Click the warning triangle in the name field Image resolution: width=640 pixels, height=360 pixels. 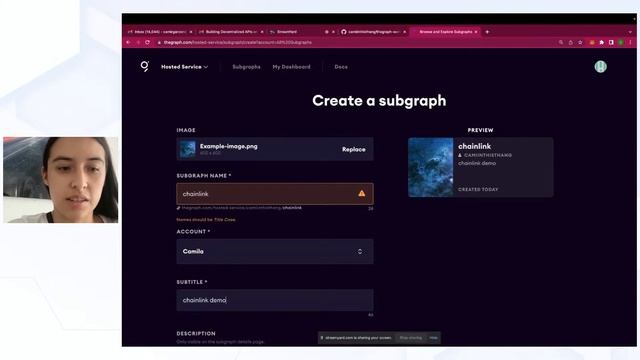pyautogui.click(x=362, y=193)
